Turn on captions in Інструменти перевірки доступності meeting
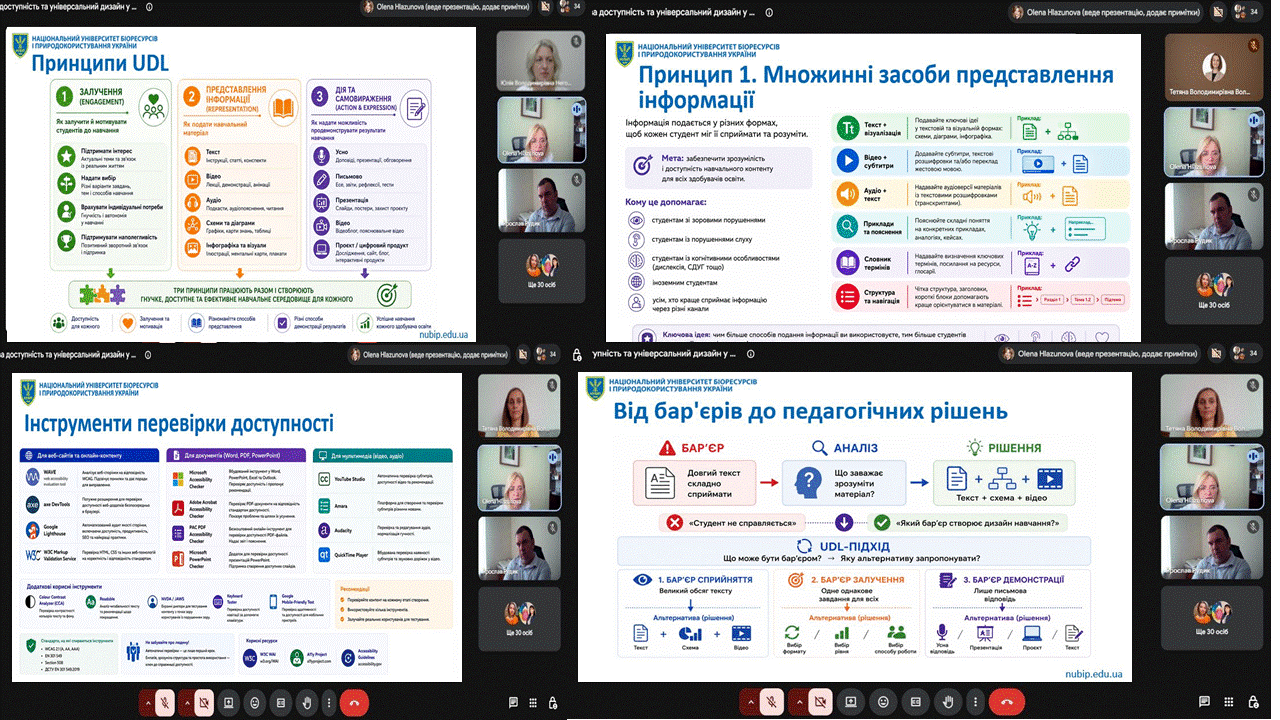The height and width of the screenshot is (720, 1280). point(281,702)
